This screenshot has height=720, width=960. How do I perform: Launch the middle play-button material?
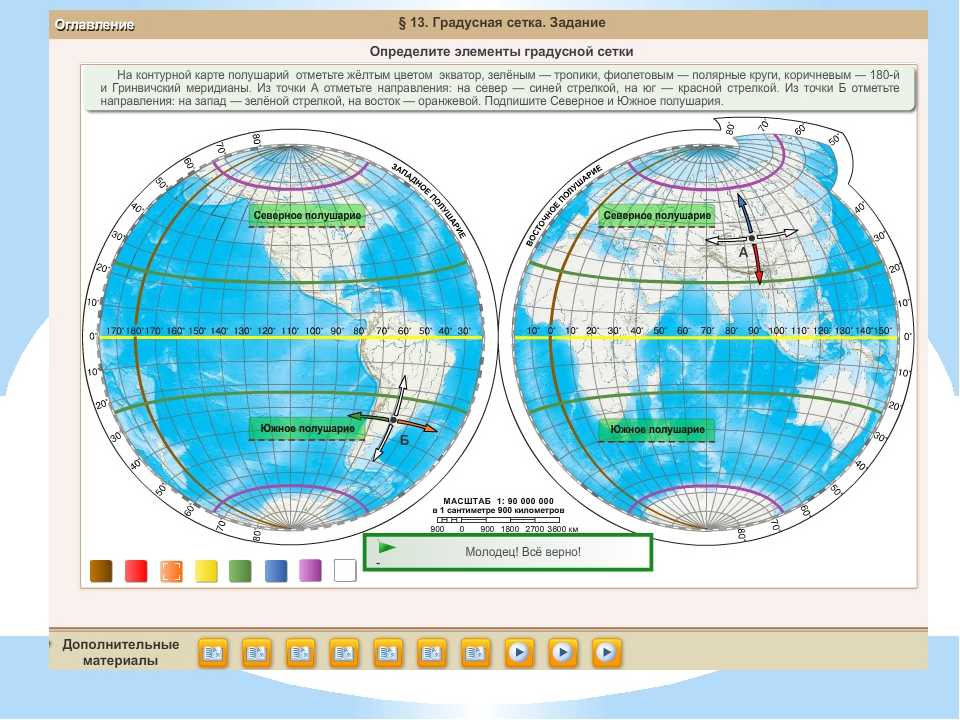click(563, 653)
